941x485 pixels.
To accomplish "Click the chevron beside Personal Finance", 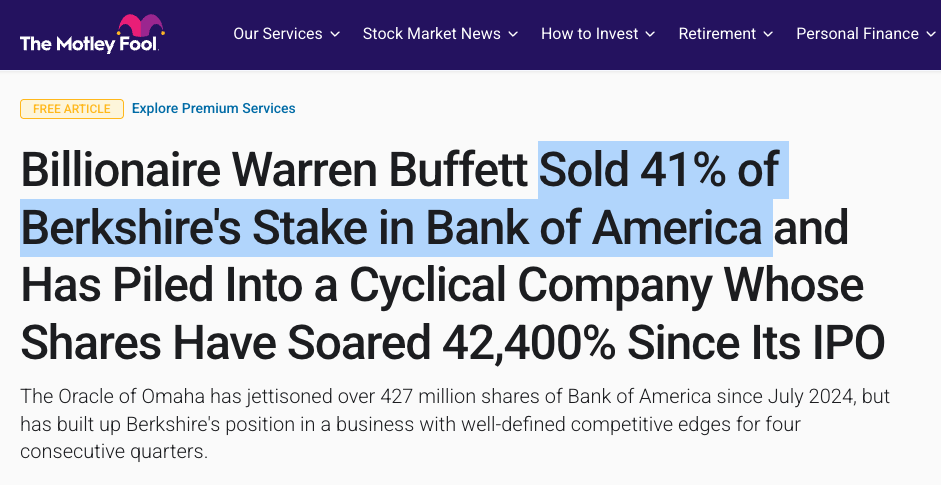I will pyautogui.click(x=931, y=34).
